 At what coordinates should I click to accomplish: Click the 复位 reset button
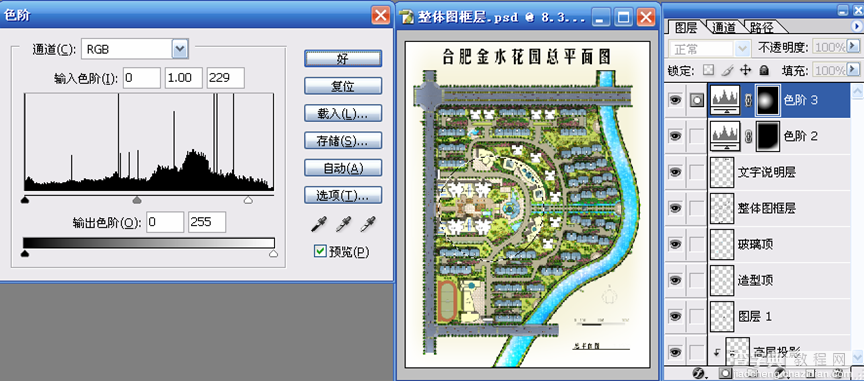point(343,86)
